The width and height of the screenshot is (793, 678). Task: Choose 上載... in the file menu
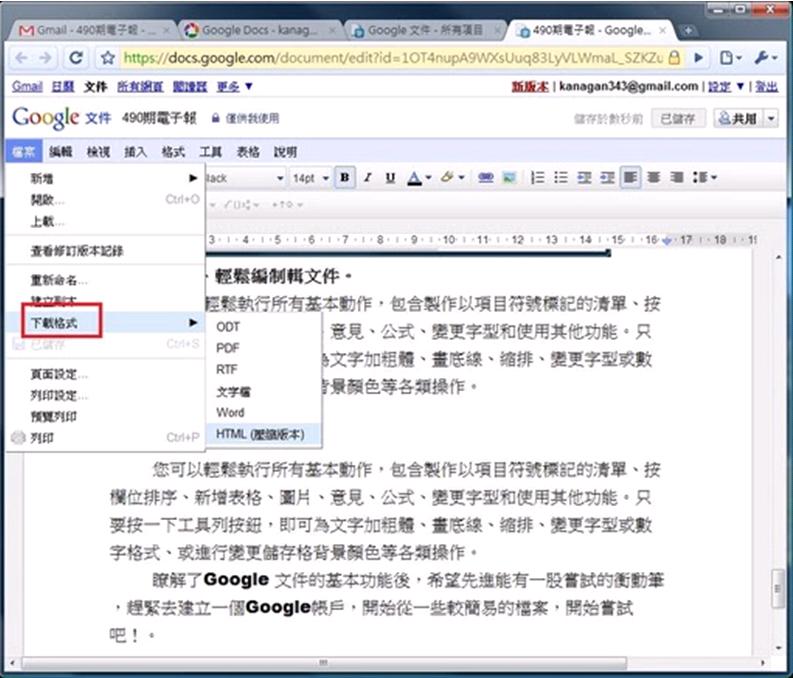(x=106, y=221)
